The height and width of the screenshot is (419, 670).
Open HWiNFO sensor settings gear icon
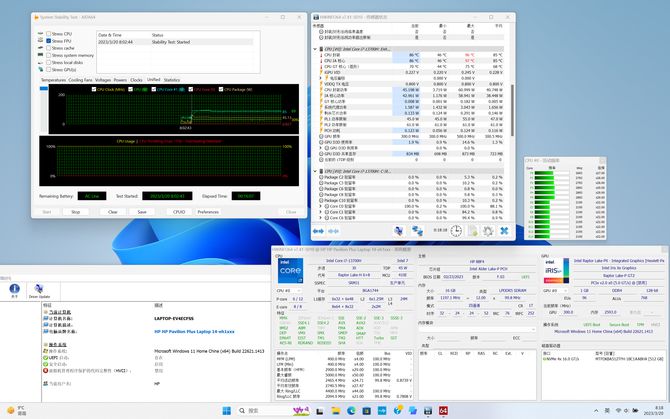488,231
